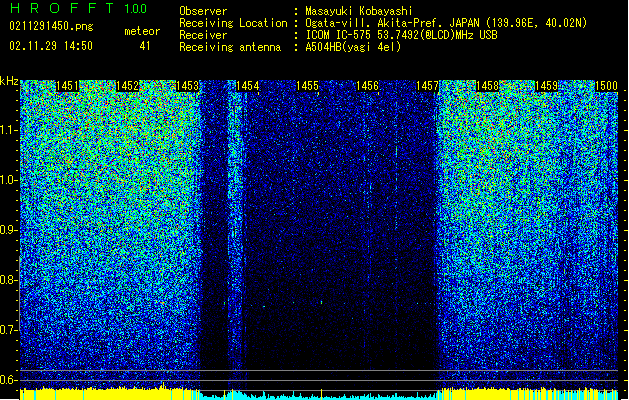
Task: Select the filename 0211291450.png
Action: (x=51, y=26)
